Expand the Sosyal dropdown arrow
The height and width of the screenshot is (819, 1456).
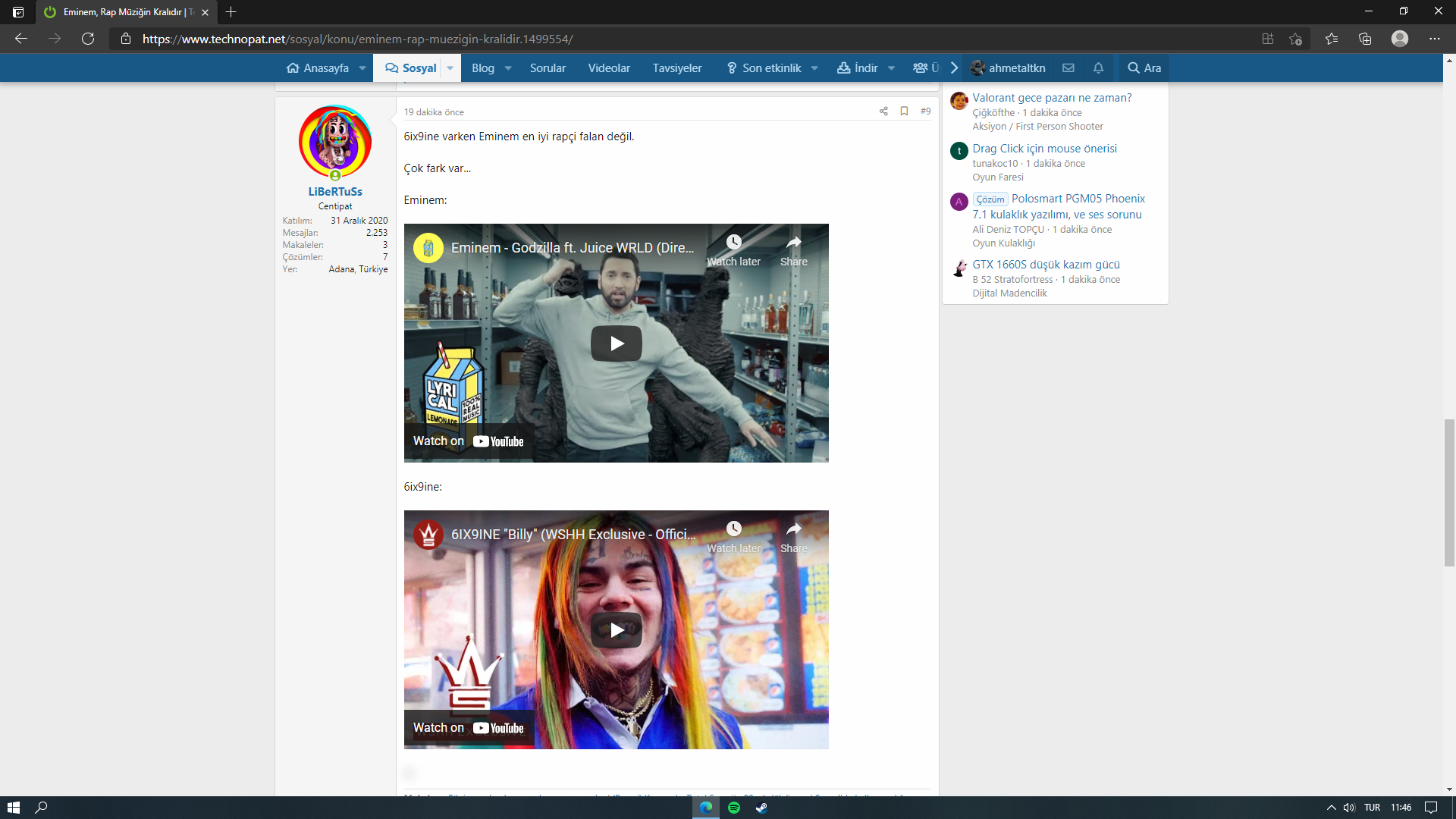click(x=450, y=68)
